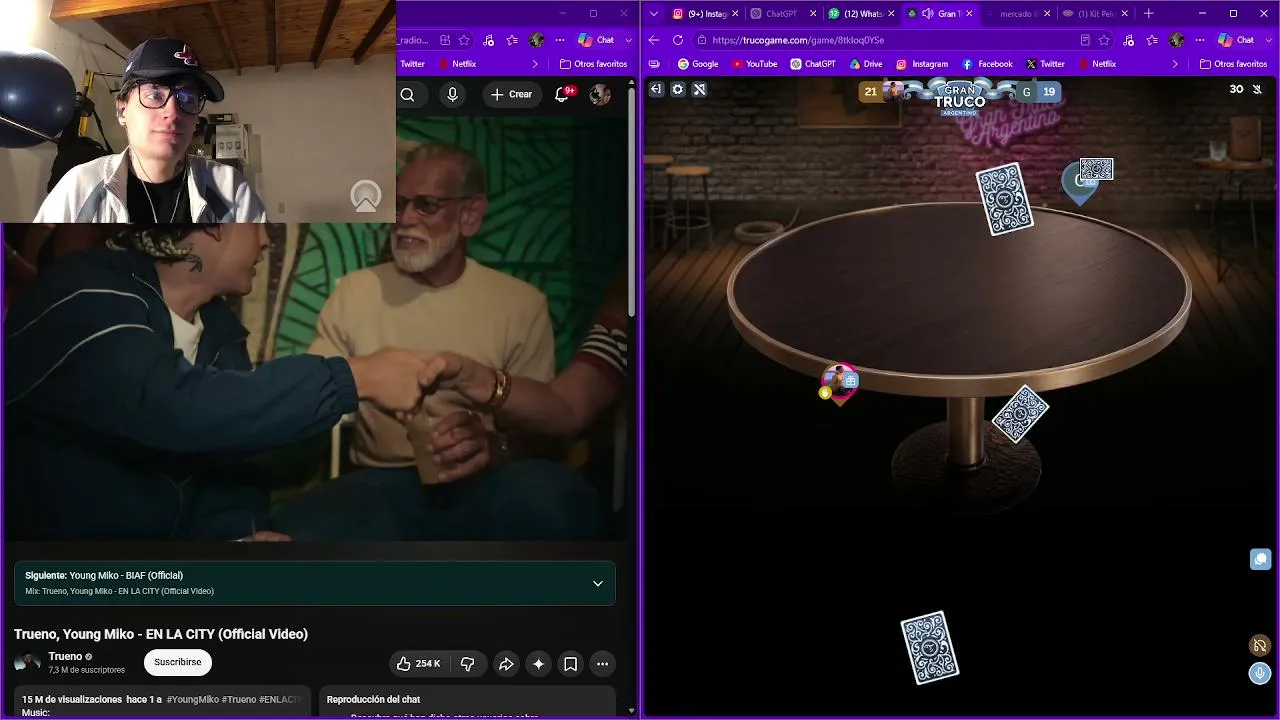Image resolution: width=1280 pixels, height=720 pixels.
Task: Click the player avatar at table's left edge
Action: (x=839, y=381)
